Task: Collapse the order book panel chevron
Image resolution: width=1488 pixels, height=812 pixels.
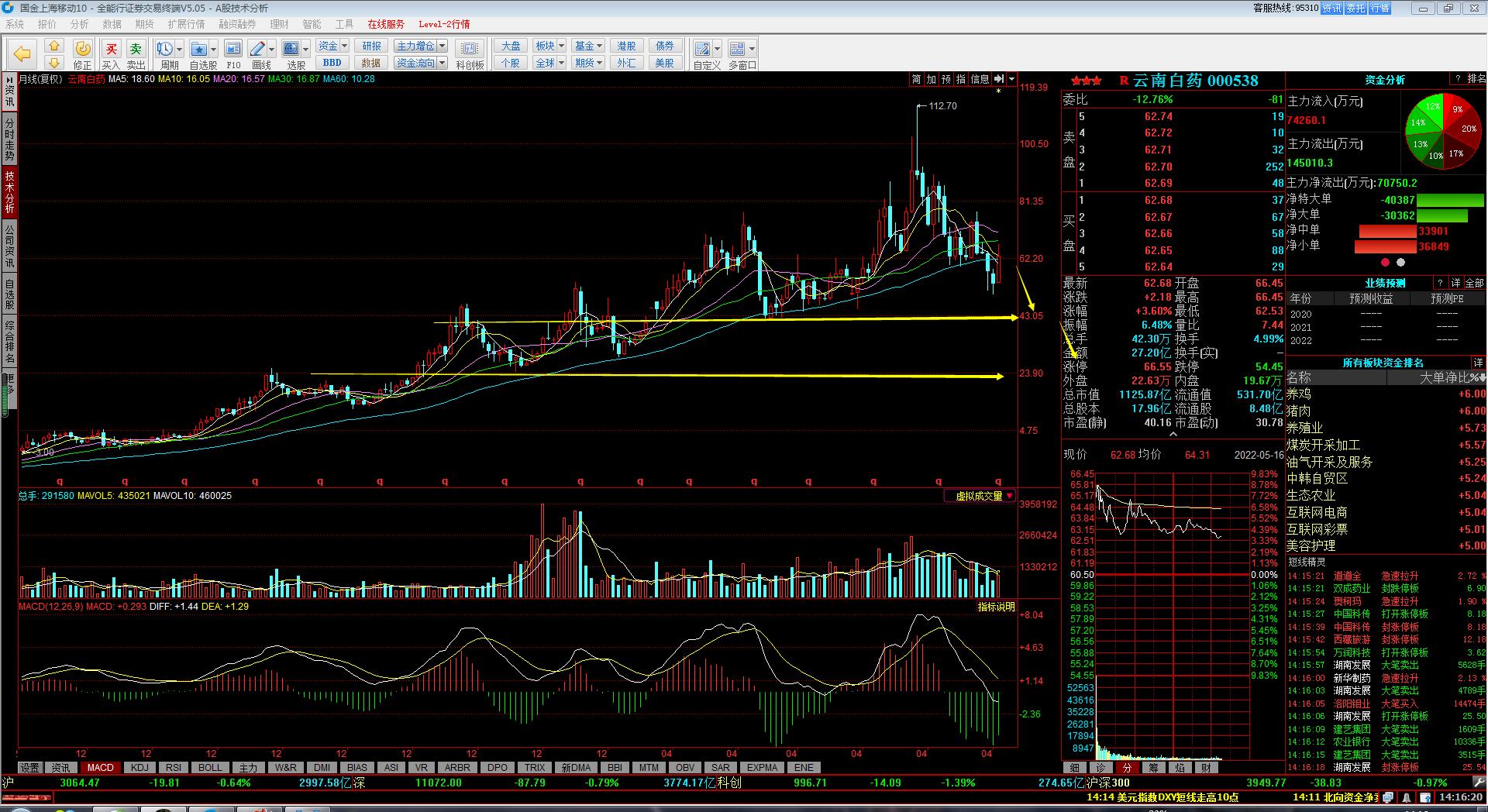Action: point(1173,435)
